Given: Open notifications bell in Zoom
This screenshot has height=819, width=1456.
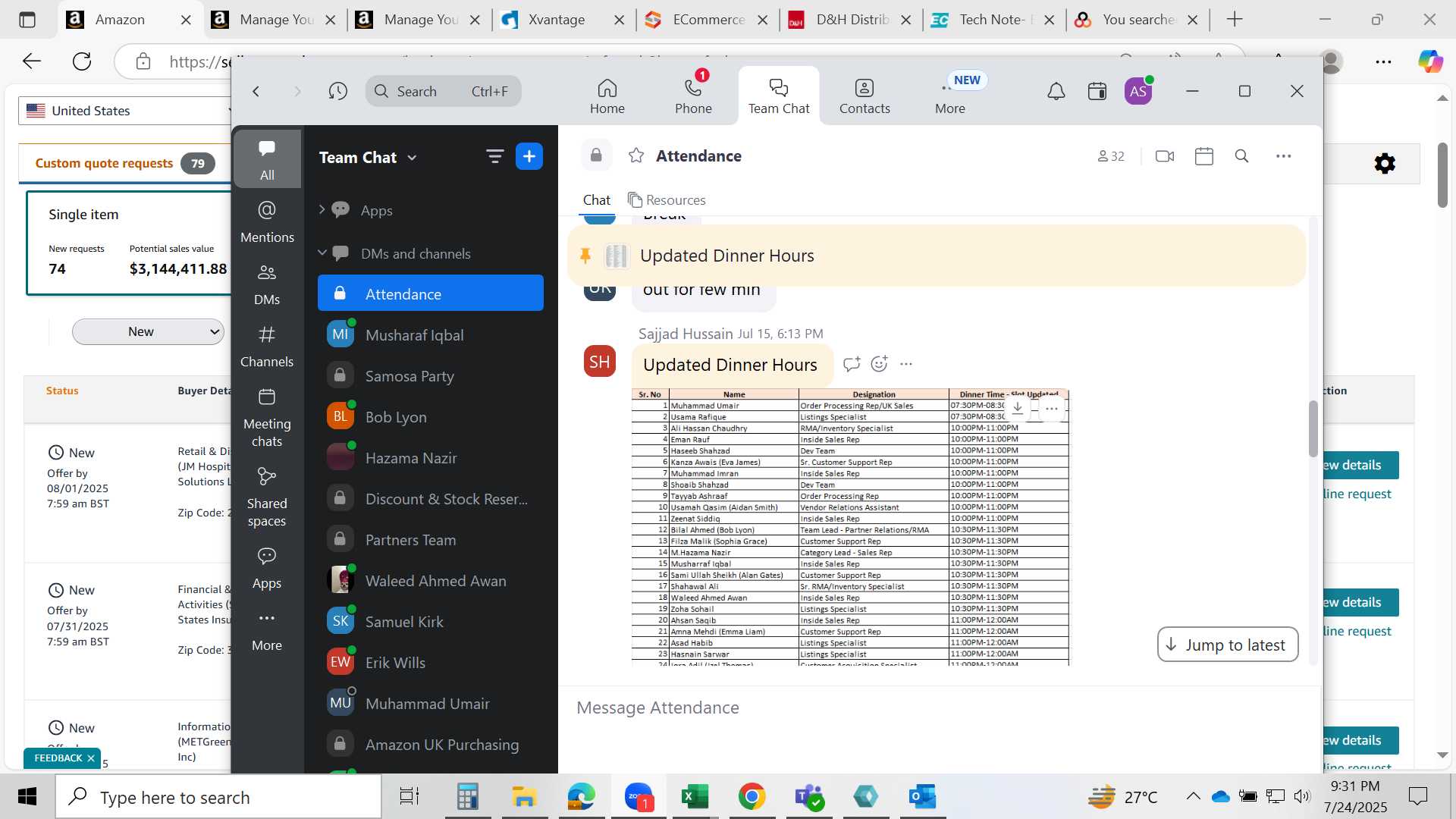Looking at the screenshot, I should [x=1056, y=92].
